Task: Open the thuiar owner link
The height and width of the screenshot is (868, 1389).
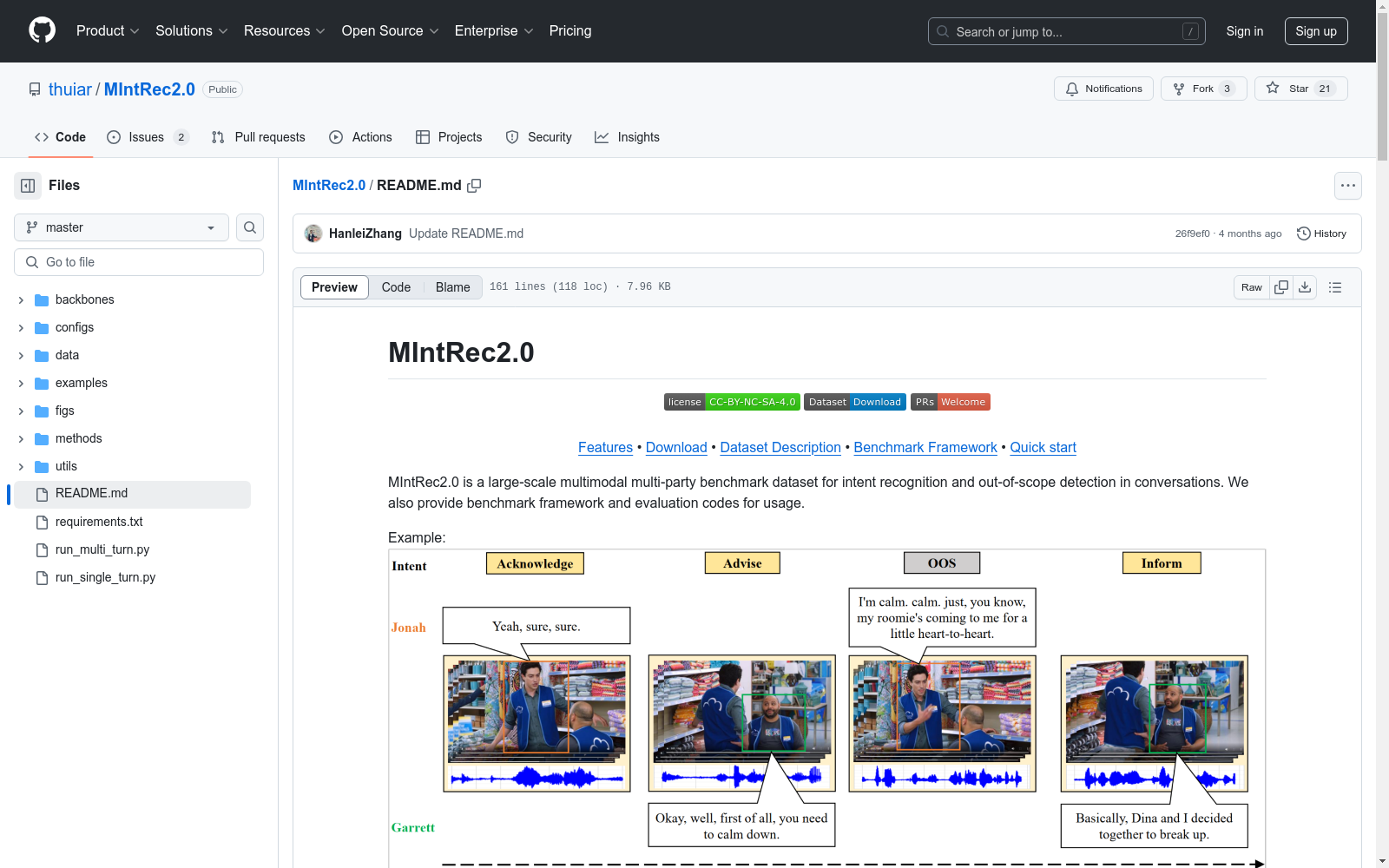Action: (70, 89)
